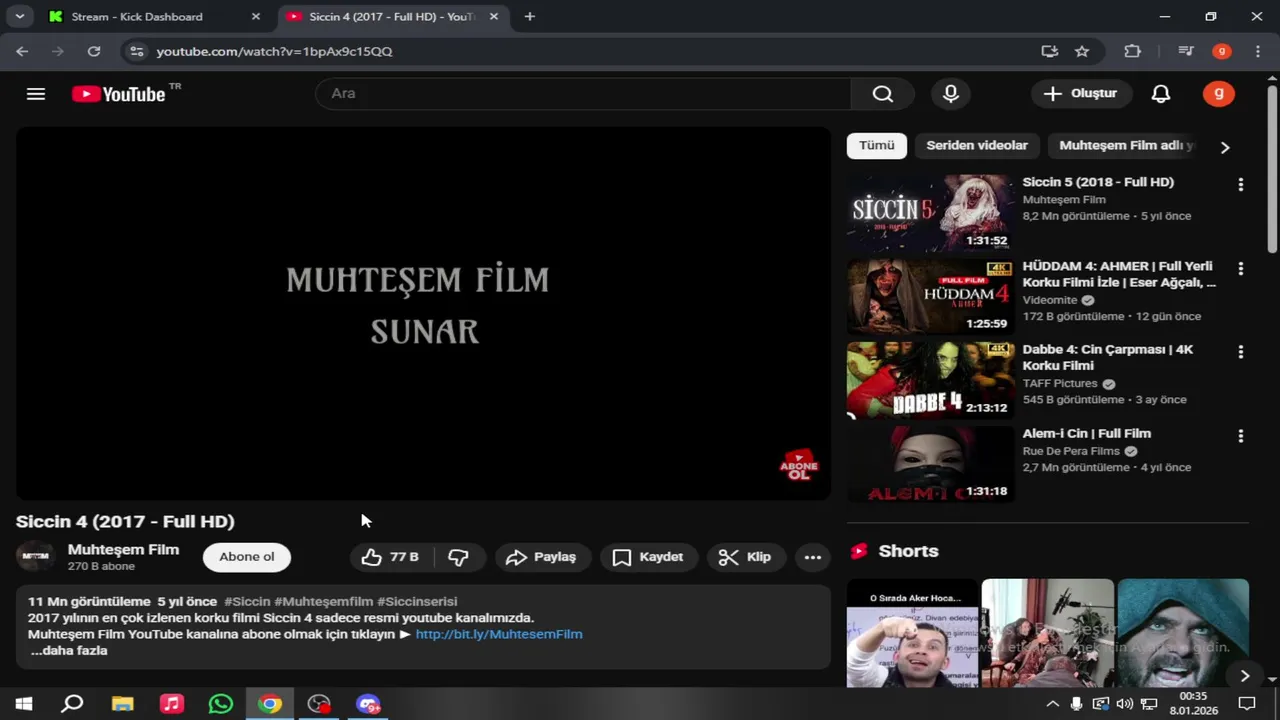Dislike the video with thumbs down
This screenshot has height=720, width=1280.
pyautogui.click(x=459, y=557)
